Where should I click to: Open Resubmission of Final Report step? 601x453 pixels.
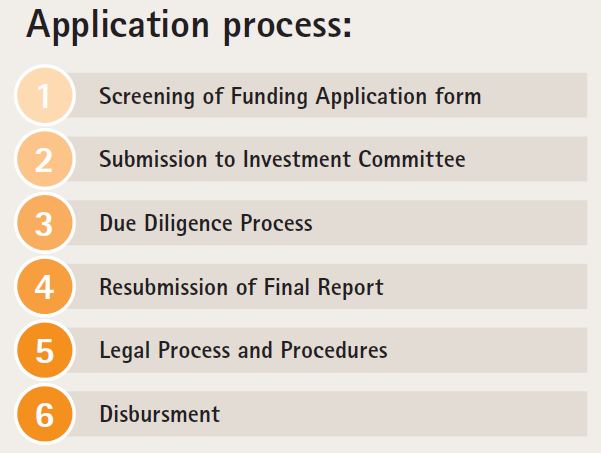point(241,287)
